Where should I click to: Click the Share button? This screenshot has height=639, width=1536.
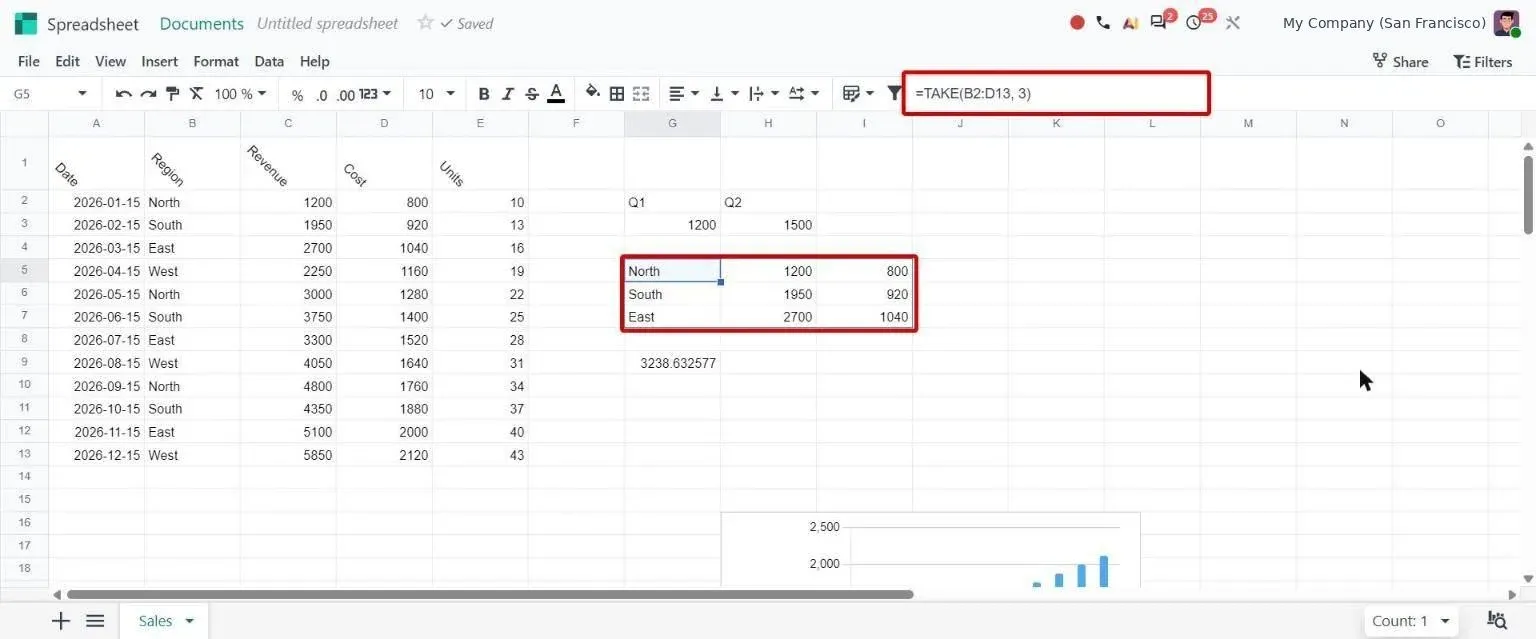pyautogui.click(x=1400, y=62)
